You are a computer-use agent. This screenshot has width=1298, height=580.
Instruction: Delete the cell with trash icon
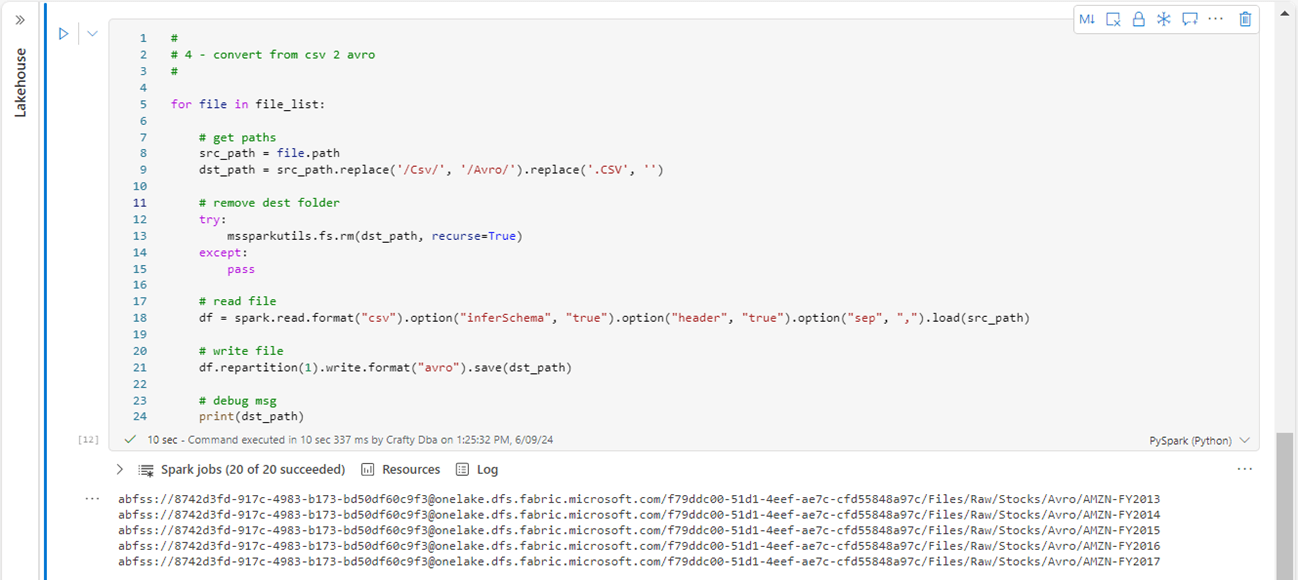(1245, 19)
